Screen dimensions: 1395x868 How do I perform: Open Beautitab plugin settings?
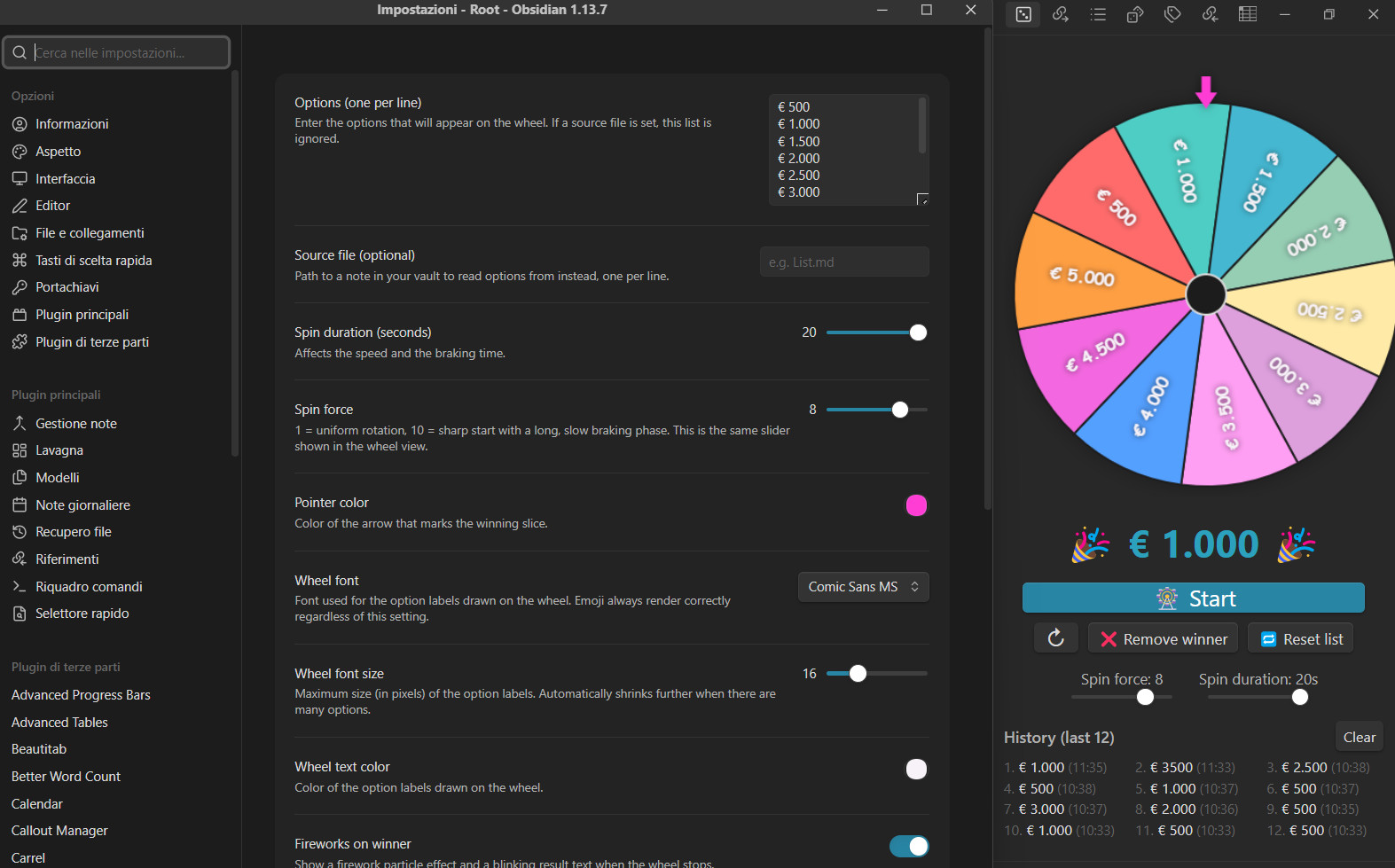39,749
